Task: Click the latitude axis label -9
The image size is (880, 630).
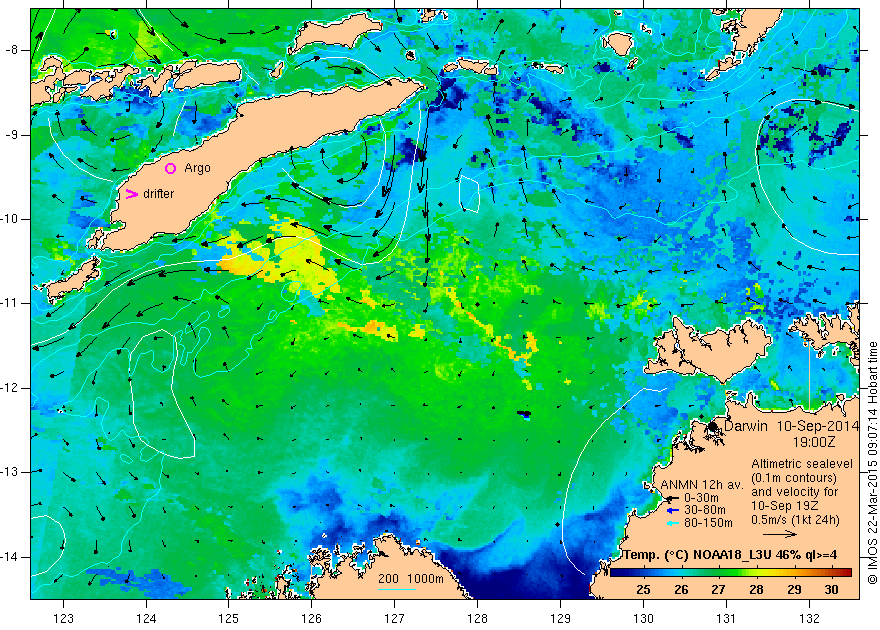Action: [12, 135]
